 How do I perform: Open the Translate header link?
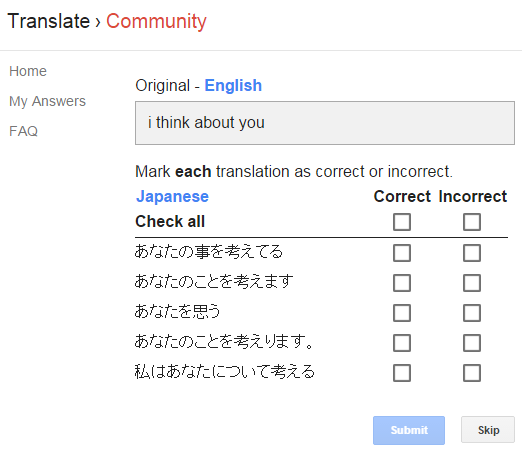(x=49, y=21)
